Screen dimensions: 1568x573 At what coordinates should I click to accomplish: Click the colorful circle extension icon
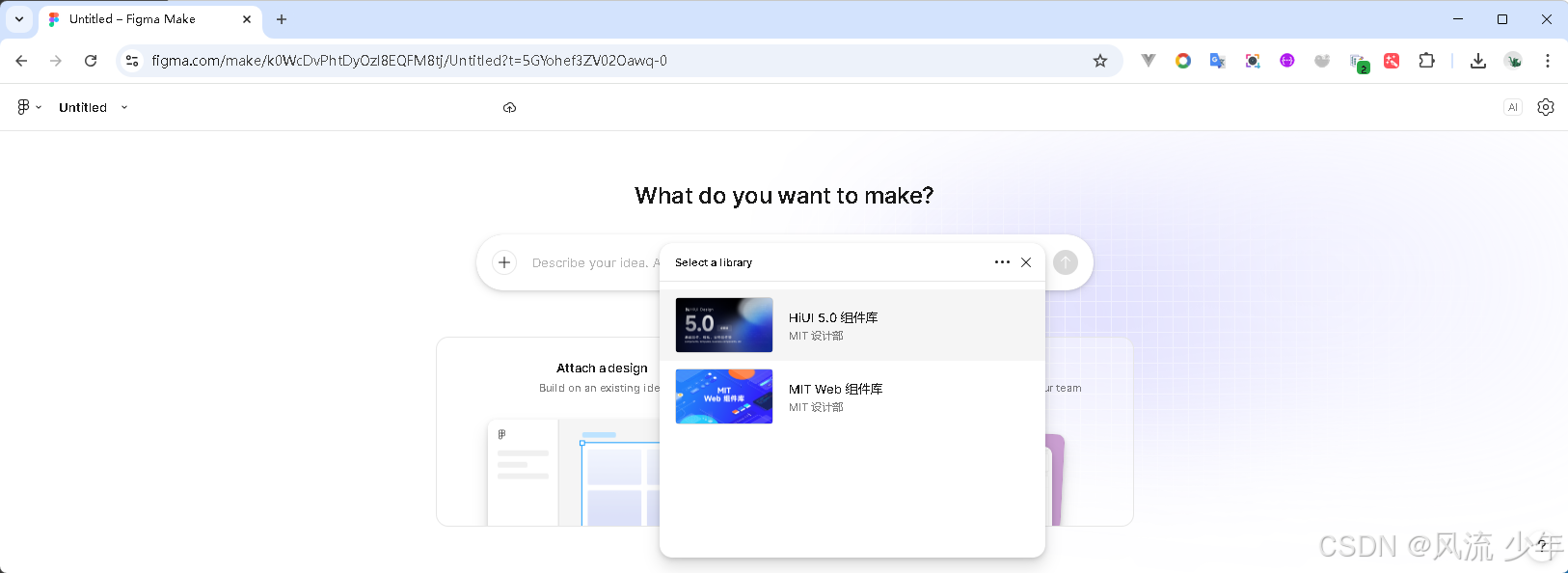[1183, 61]
